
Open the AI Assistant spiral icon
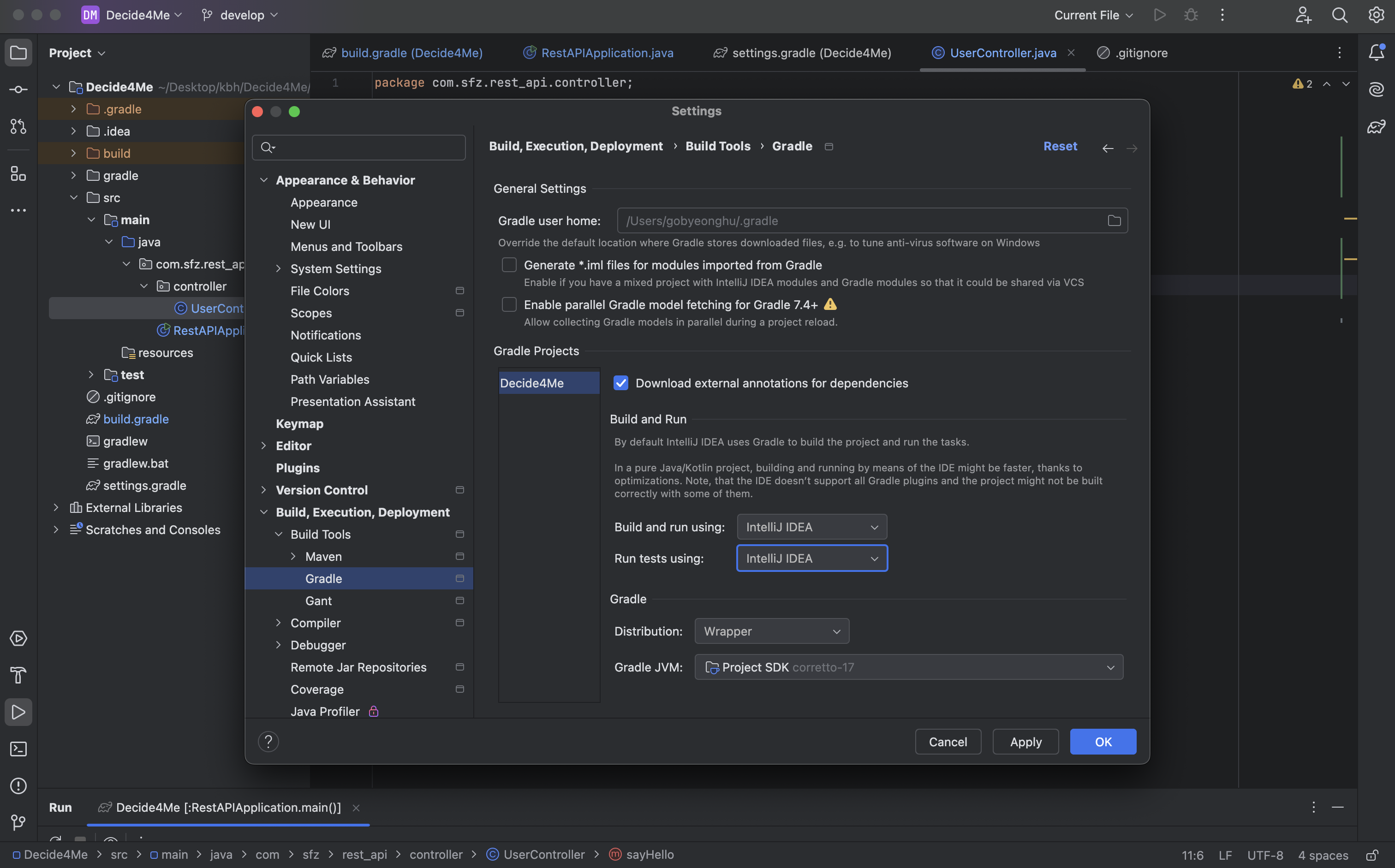[x=1376, y=89]
